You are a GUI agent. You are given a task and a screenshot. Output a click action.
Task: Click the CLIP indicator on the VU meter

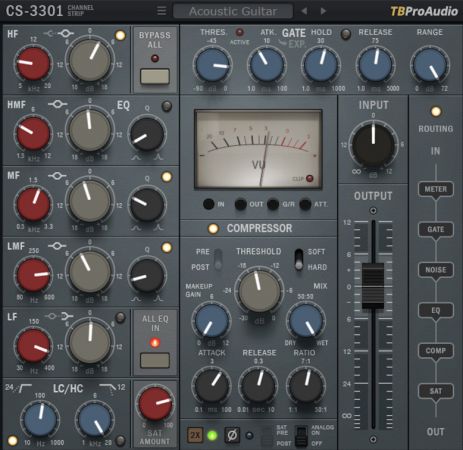310,179
